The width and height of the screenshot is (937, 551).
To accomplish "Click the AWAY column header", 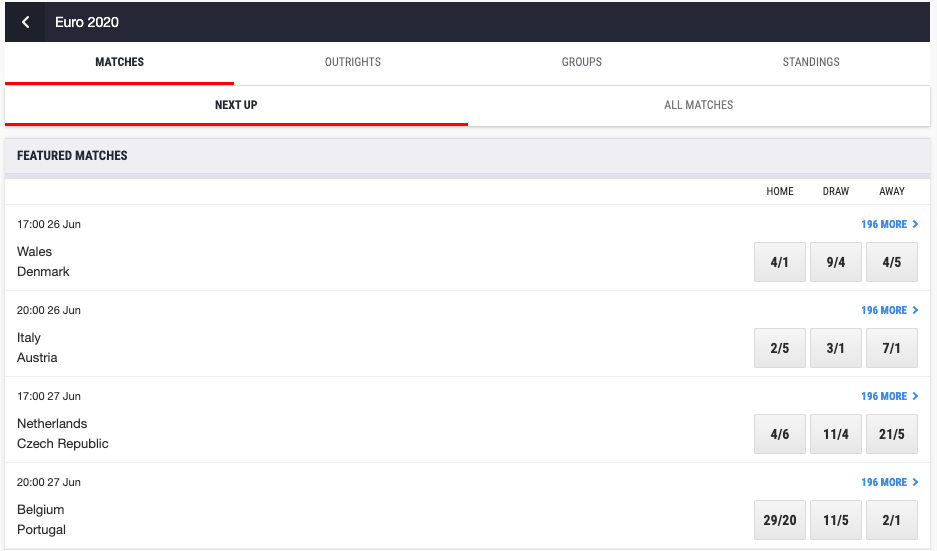I will click(892, 191).
